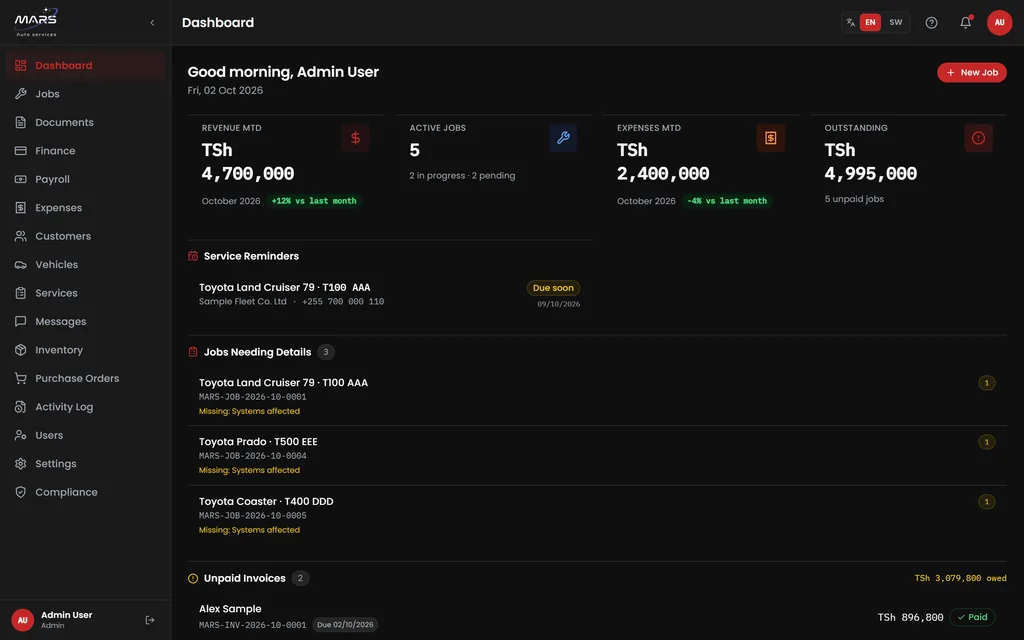
Task: Open help via the question mark icon
Action: click(x=931, y=23)
